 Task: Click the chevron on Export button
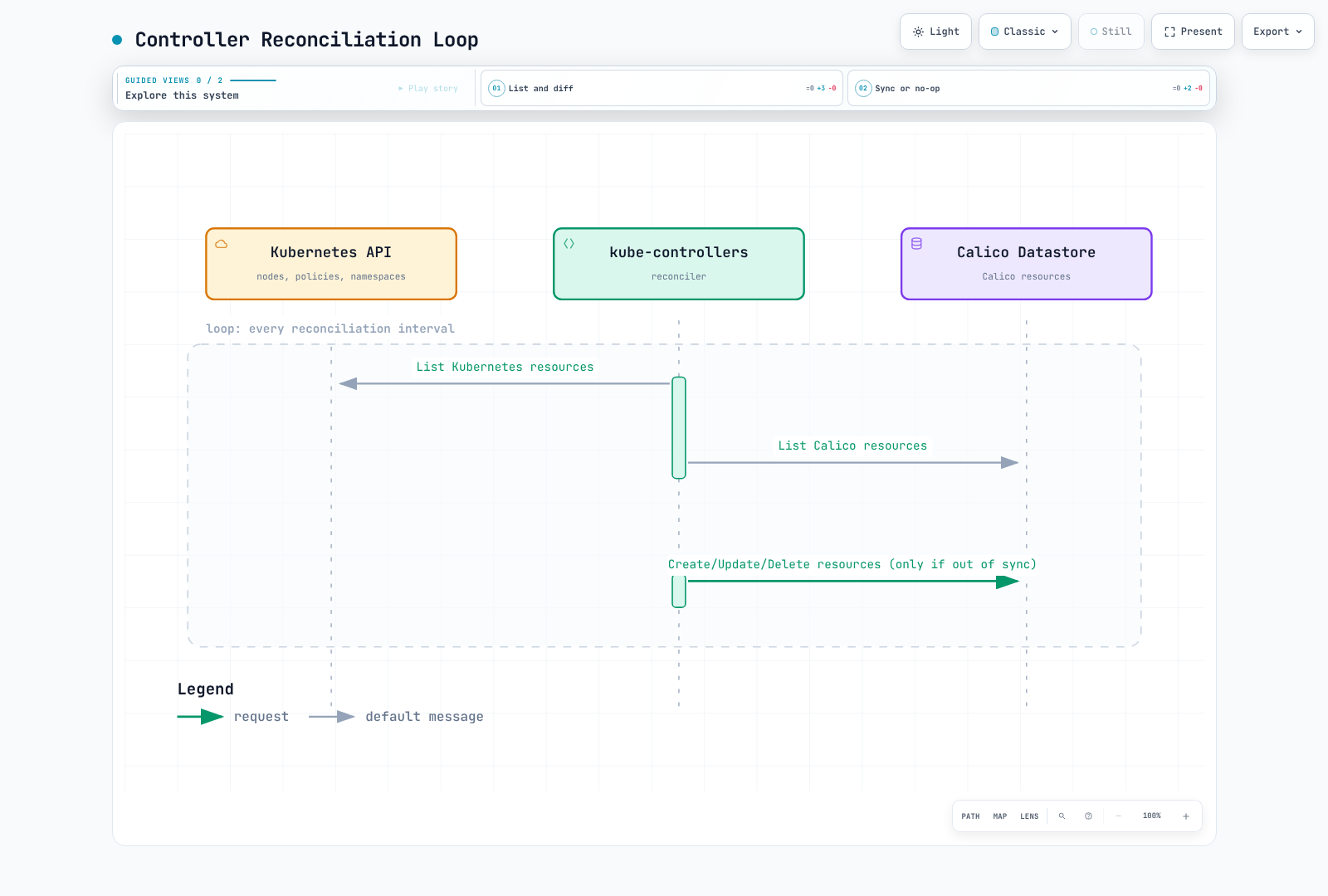[x=1299, y=32]
